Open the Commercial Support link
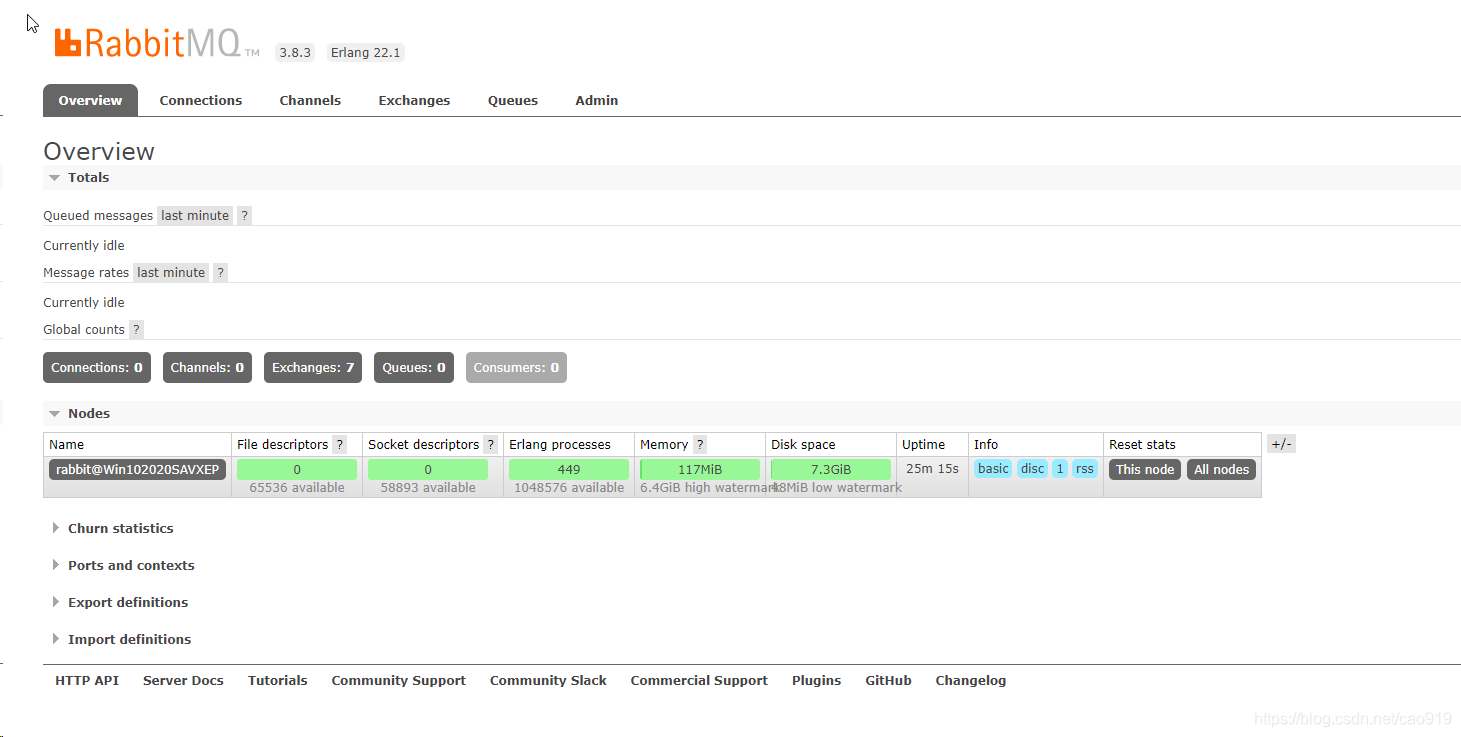Screen dimensions: 1461x737 699,680
